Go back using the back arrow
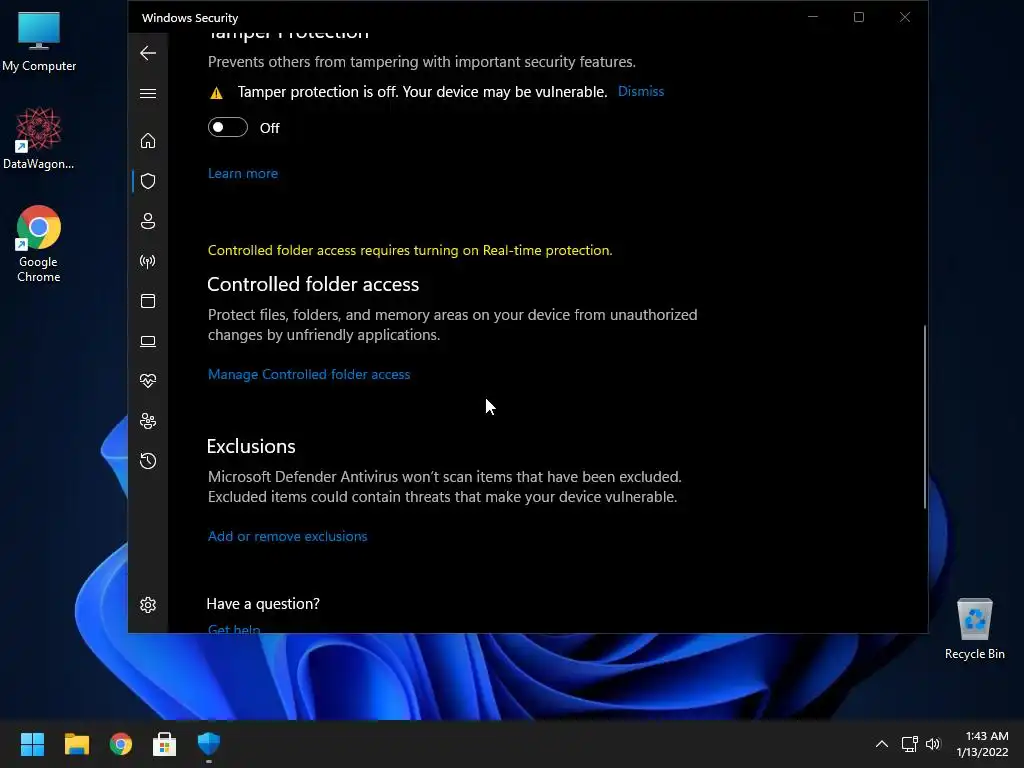1024x768 pixels. [148, 53]
